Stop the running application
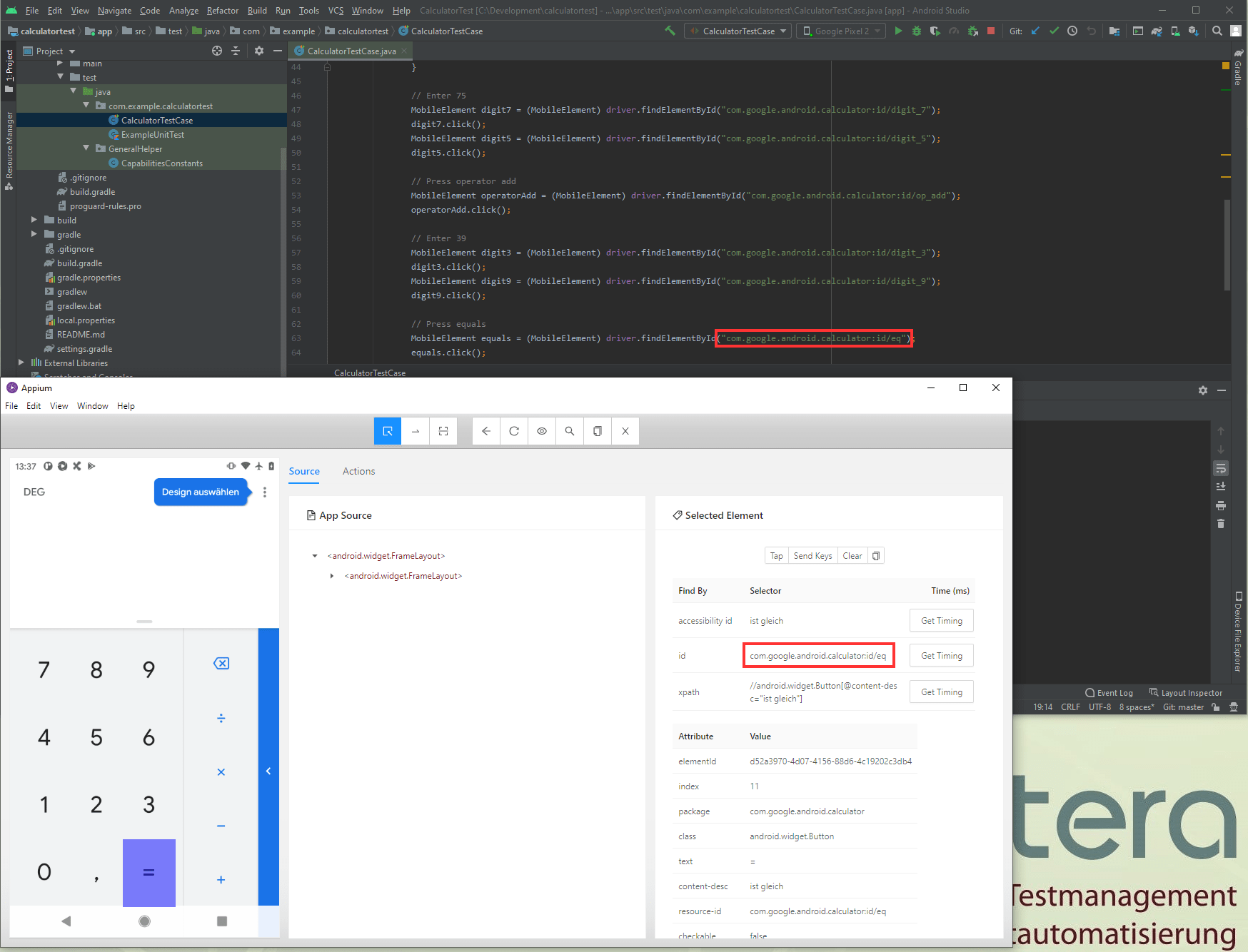Viewport: 1248px width, 952px height. pos(990,31)
